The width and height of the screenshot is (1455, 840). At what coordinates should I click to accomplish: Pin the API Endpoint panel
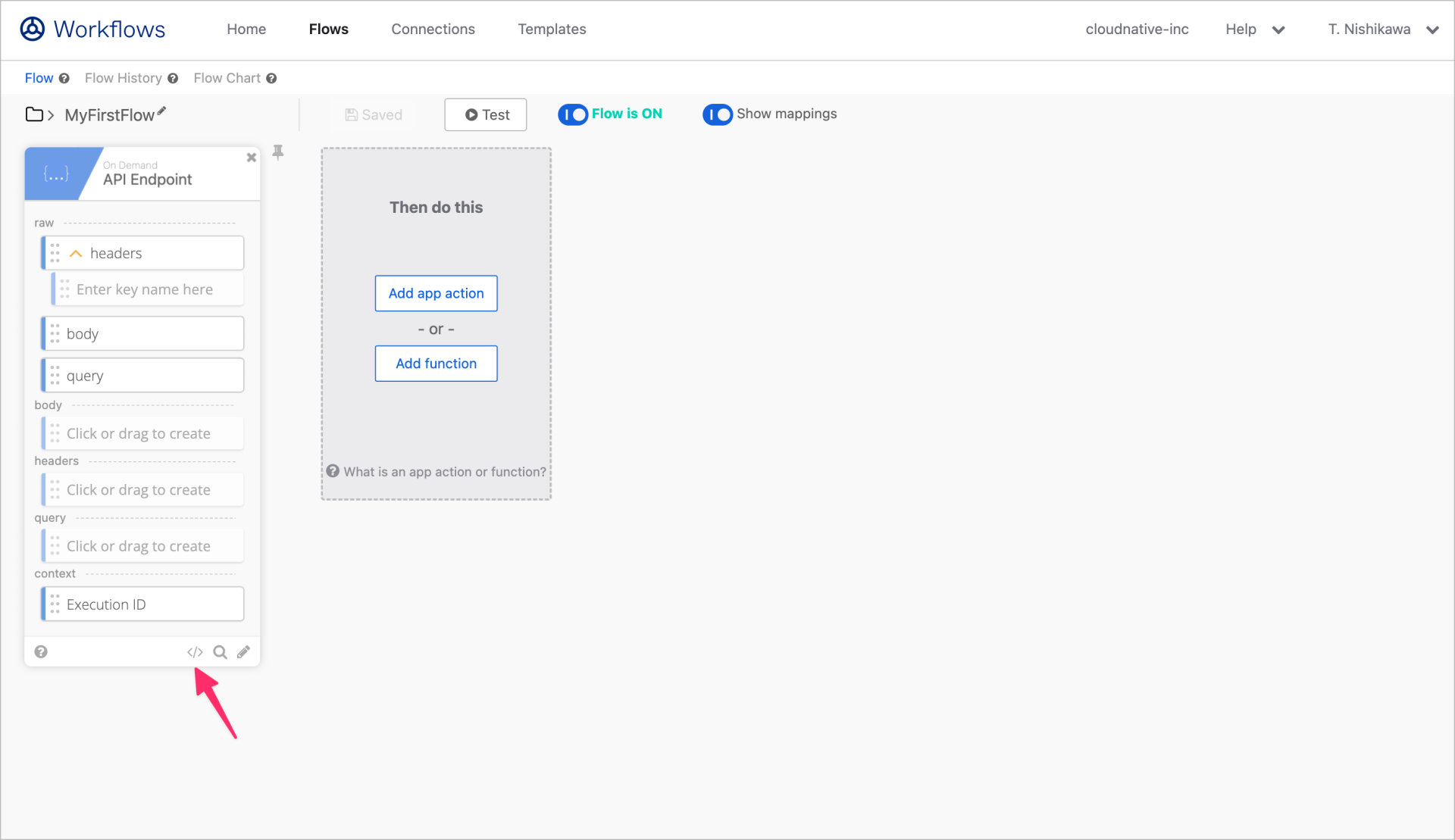[278, 152]
